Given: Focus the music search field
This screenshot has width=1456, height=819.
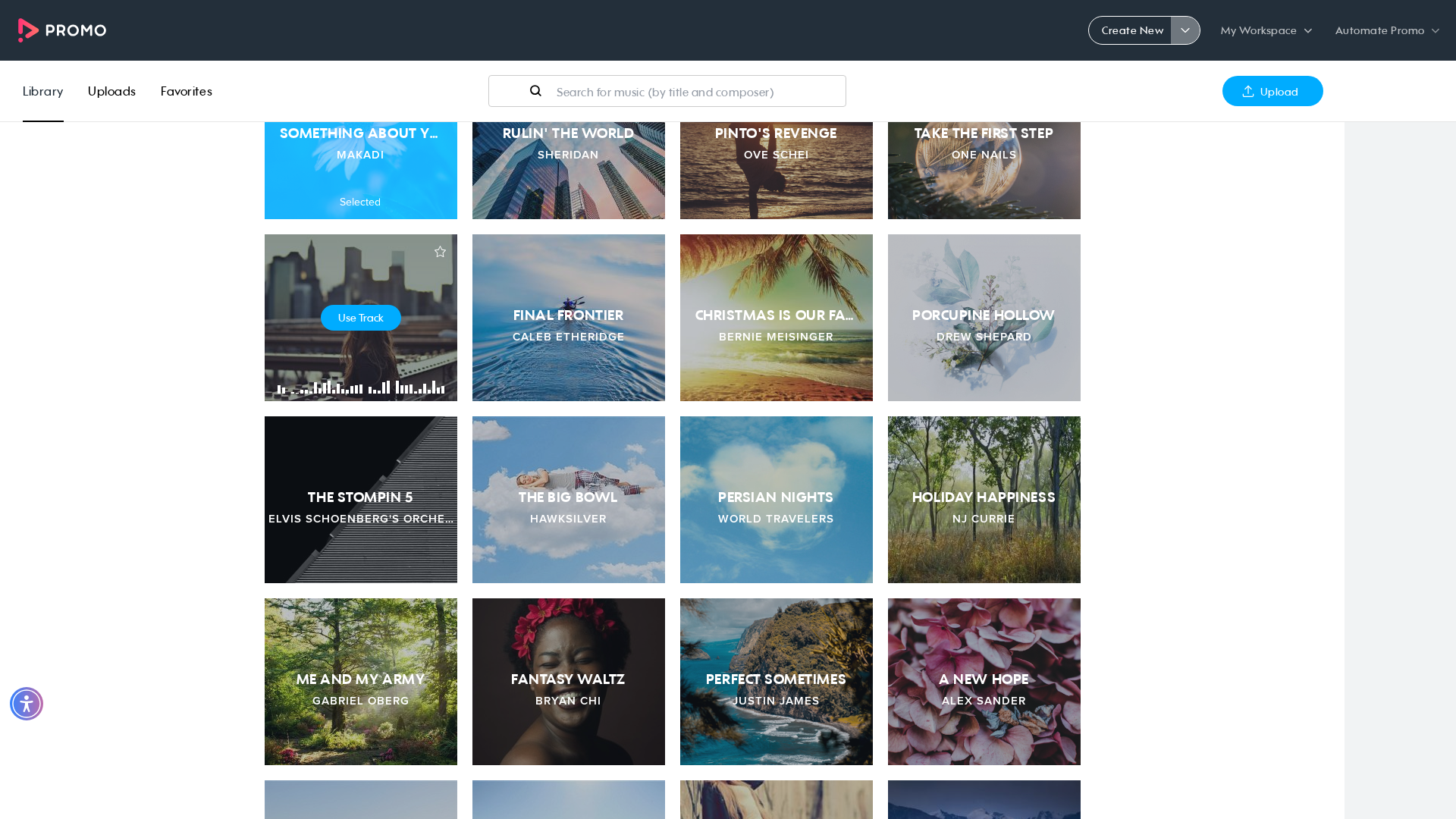Looking at the screenshot, I should 667,91.
